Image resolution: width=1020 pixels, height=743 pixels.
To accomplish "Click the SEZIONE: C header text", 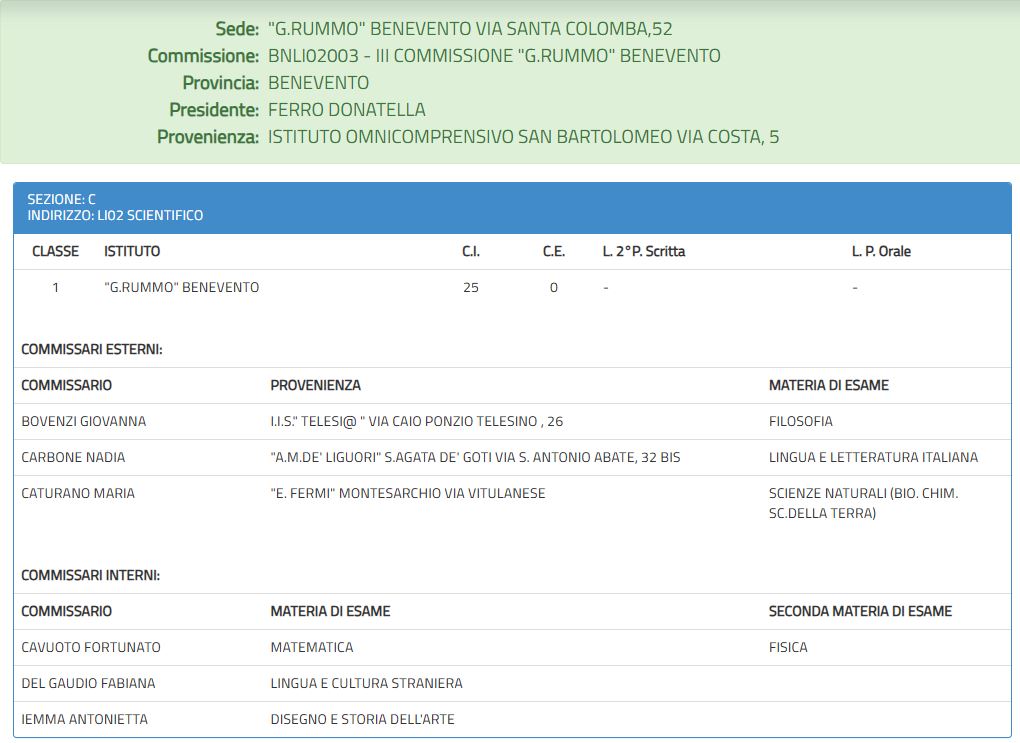I will point(61,199).
